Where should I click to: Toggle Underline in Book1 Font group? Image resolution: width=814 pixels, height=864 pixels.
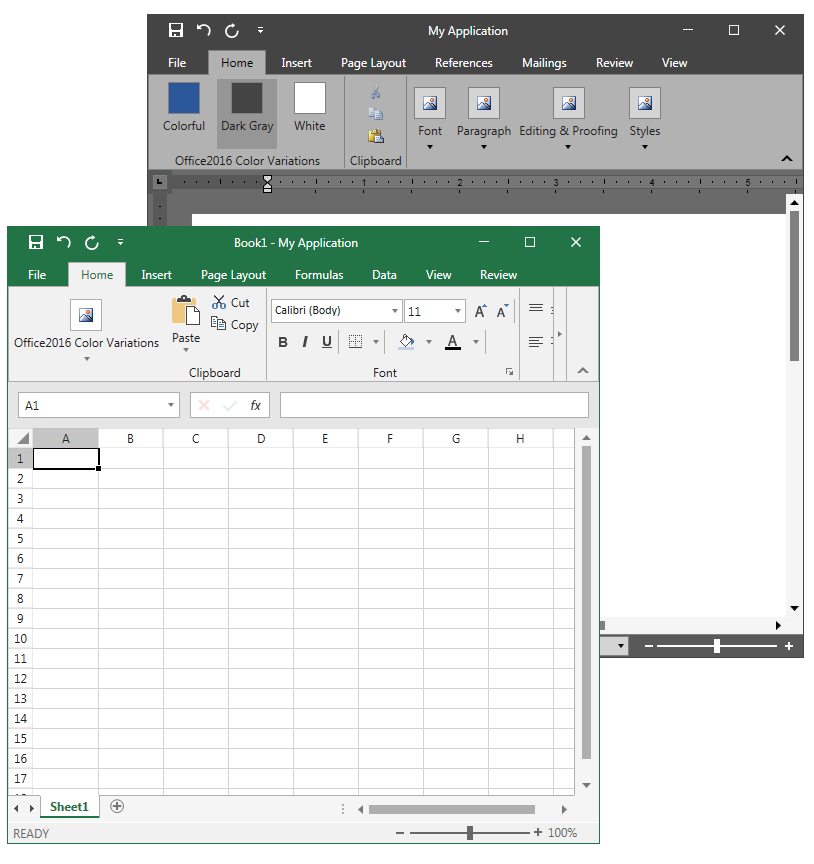[327, 342]
